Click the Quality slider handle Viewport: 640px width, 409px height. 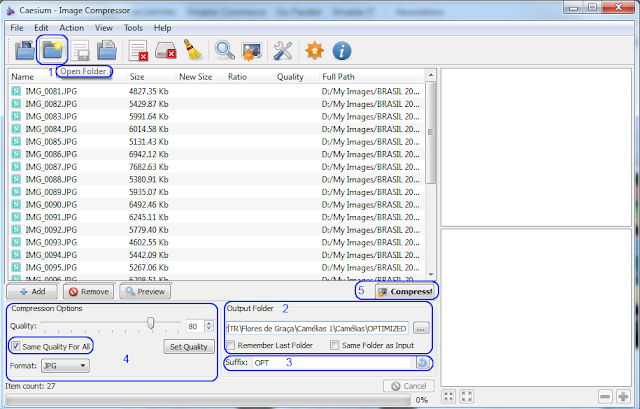coord(151,322)
